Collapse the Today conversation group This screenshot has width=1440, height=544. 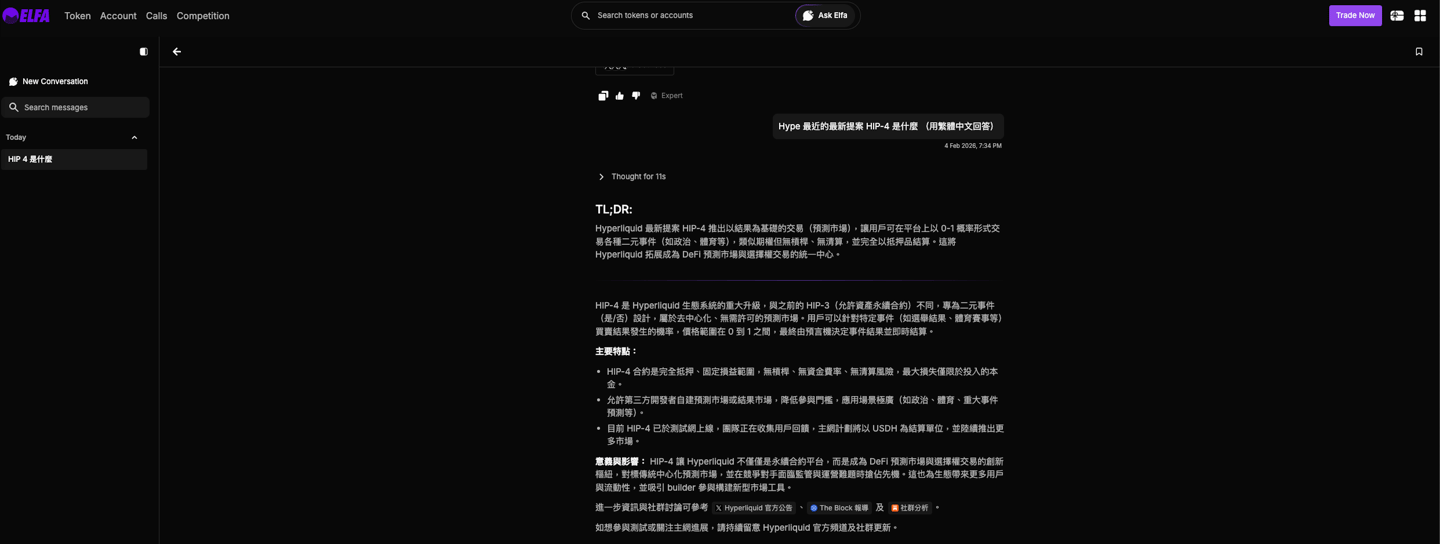(x=134, y=138)
